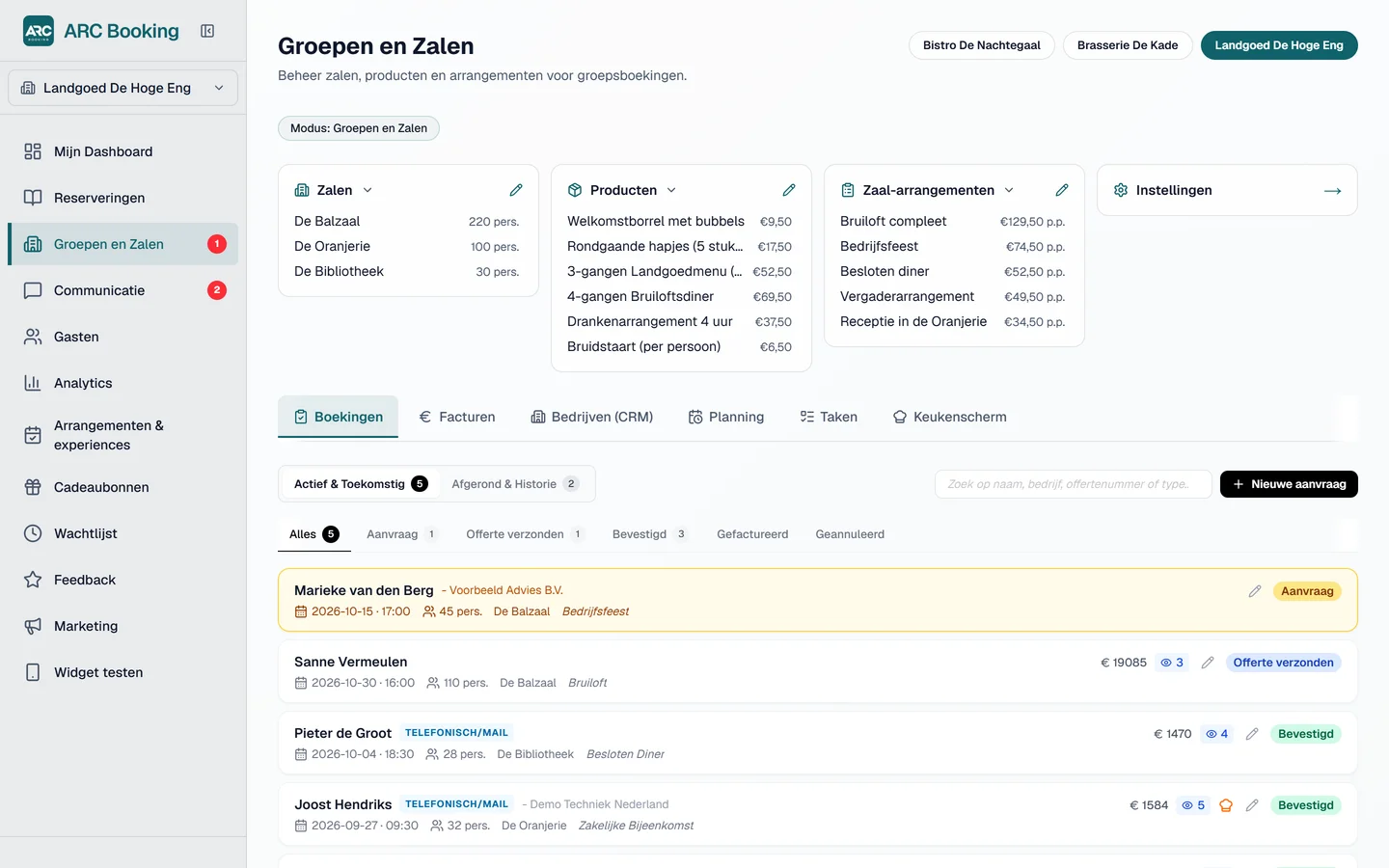The width and height of the screenshot is (1389, 868).
Task: Expand the Producten chevron
Action: tap(671, 190)
